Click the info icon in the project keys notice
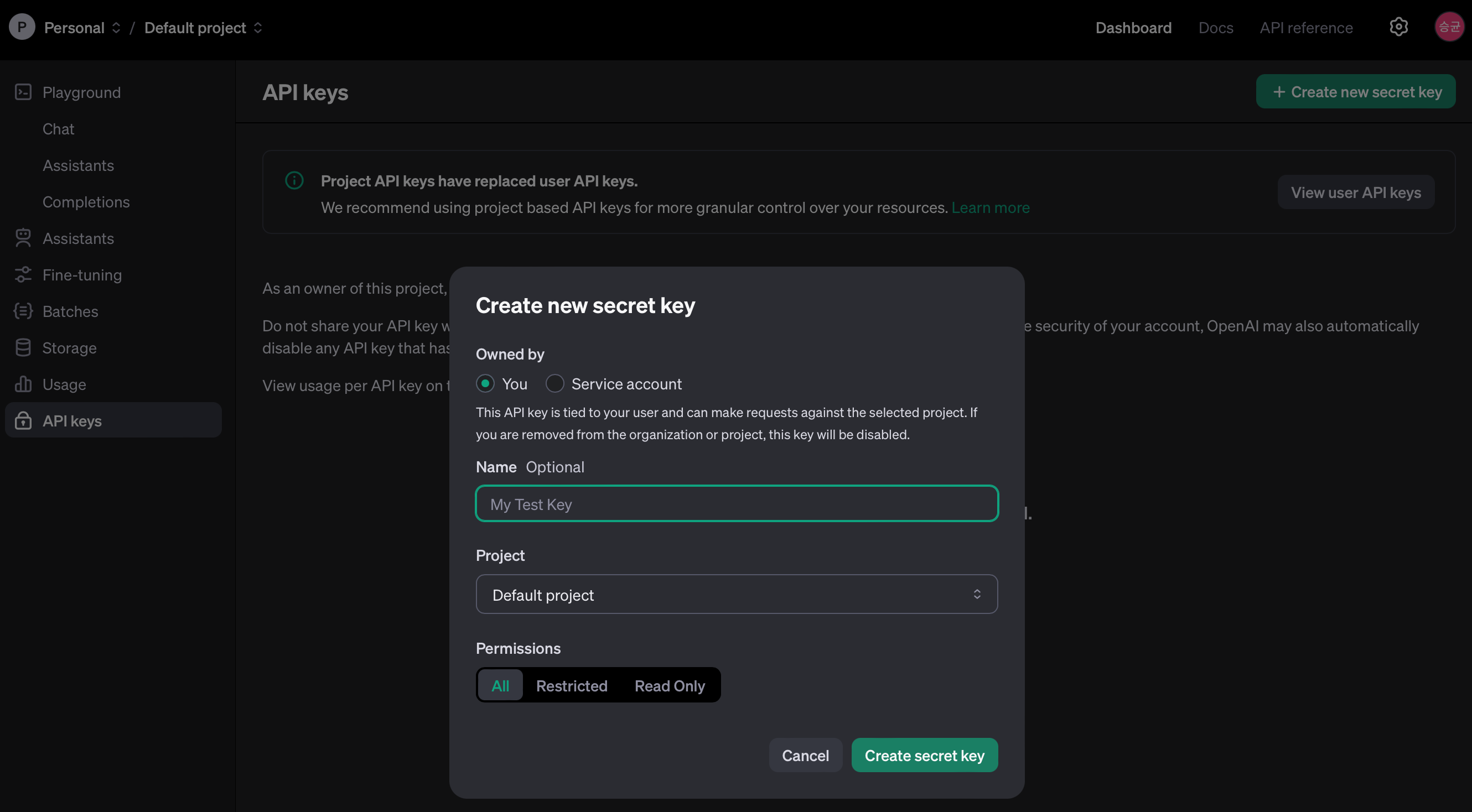1472x812 pixels. tap(294, 180)
